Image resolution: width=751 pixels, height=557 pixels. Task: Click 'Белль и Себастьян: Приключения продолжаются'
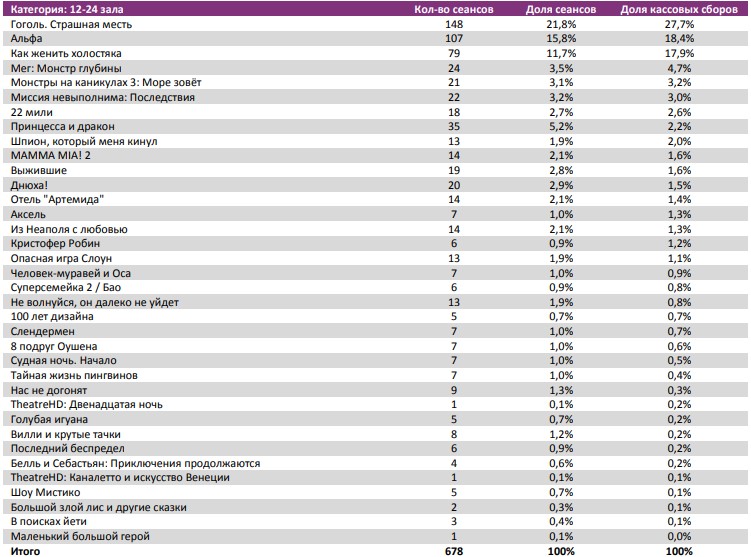pyautogui.click(x=135, y=463)
